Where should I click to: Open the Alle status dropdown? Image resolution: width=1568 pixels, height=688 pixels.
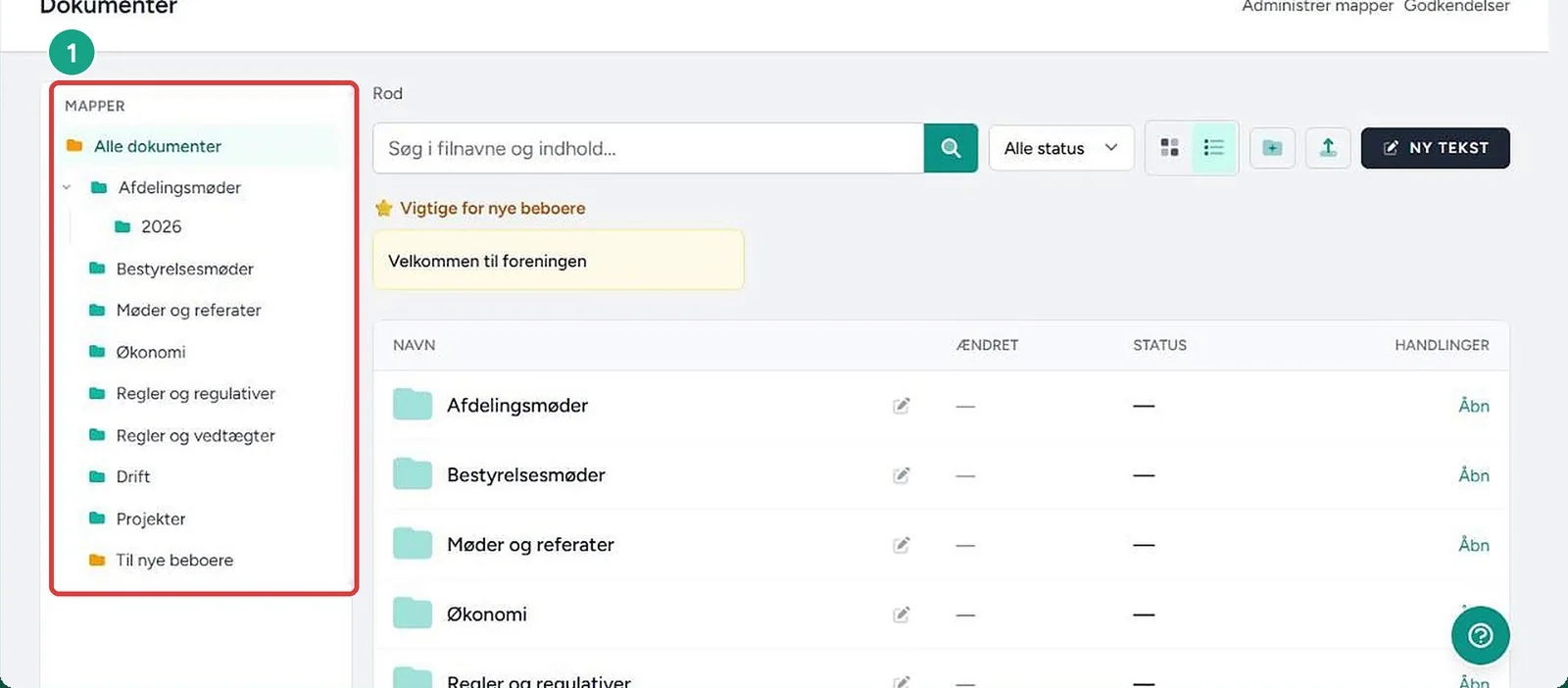[x=1061, y=148]
